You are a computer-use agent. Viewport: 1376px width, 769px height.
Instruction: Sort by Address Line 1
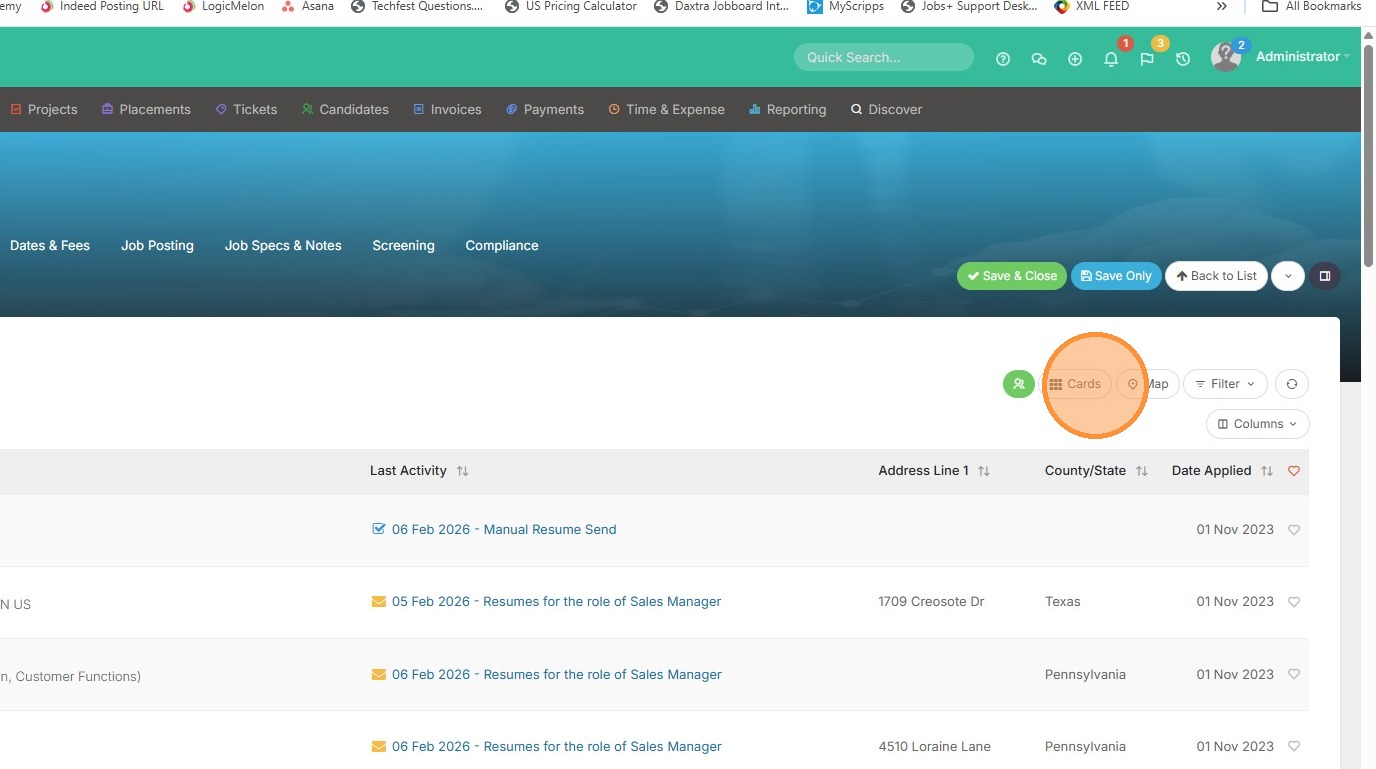pos(984,471)
